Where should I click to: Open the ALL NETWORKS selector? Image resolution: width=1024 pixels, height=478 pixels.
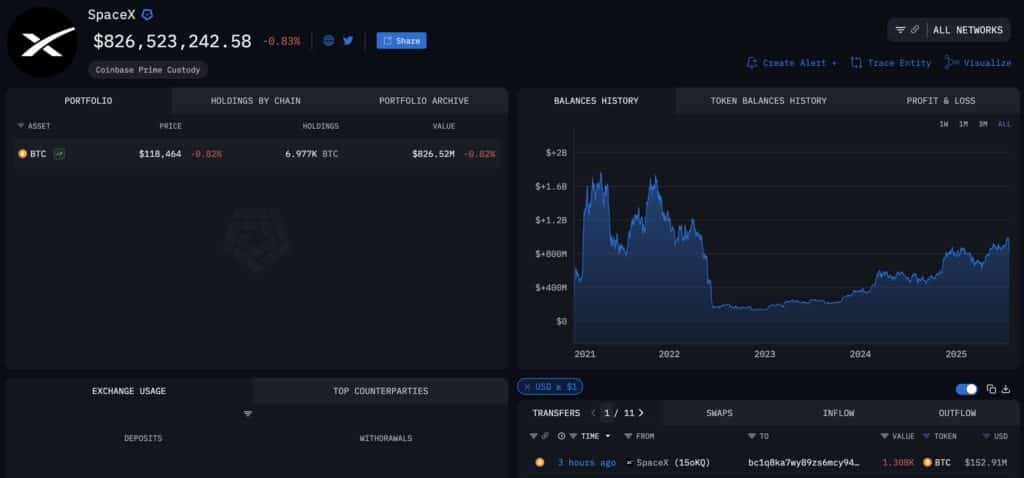(x=968, y=30)
